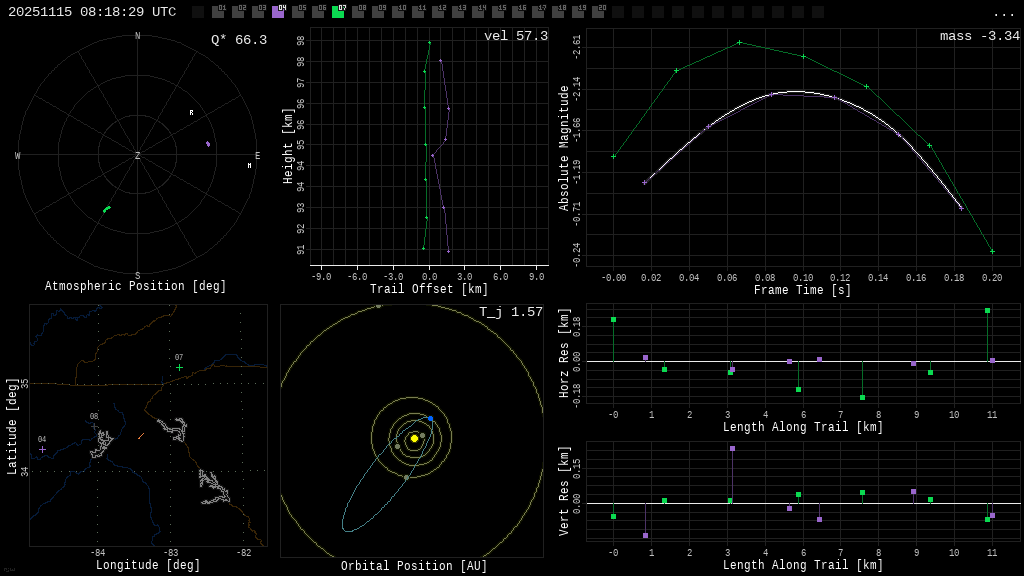
Task: Click the peak of the white magnitude curve
Action: [795, 92]
